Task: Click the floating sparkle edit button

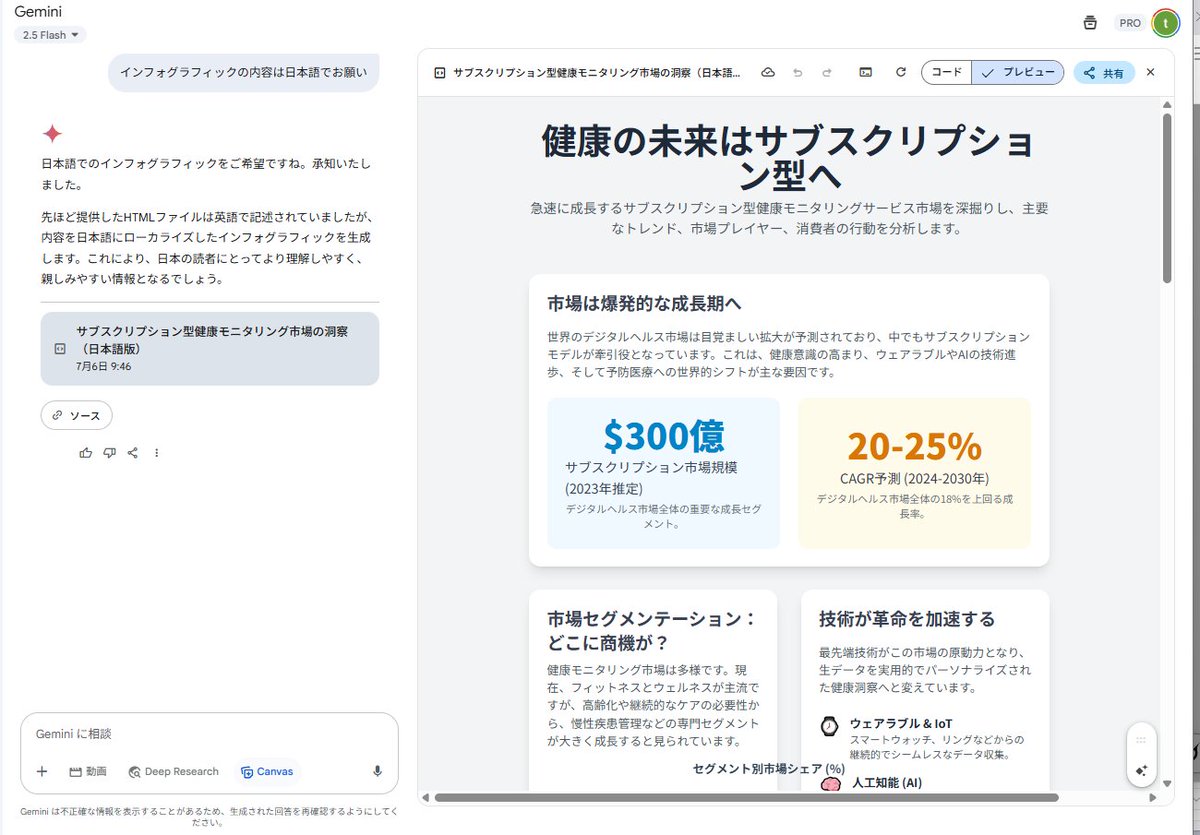Action: click(x=1141, y=771)
